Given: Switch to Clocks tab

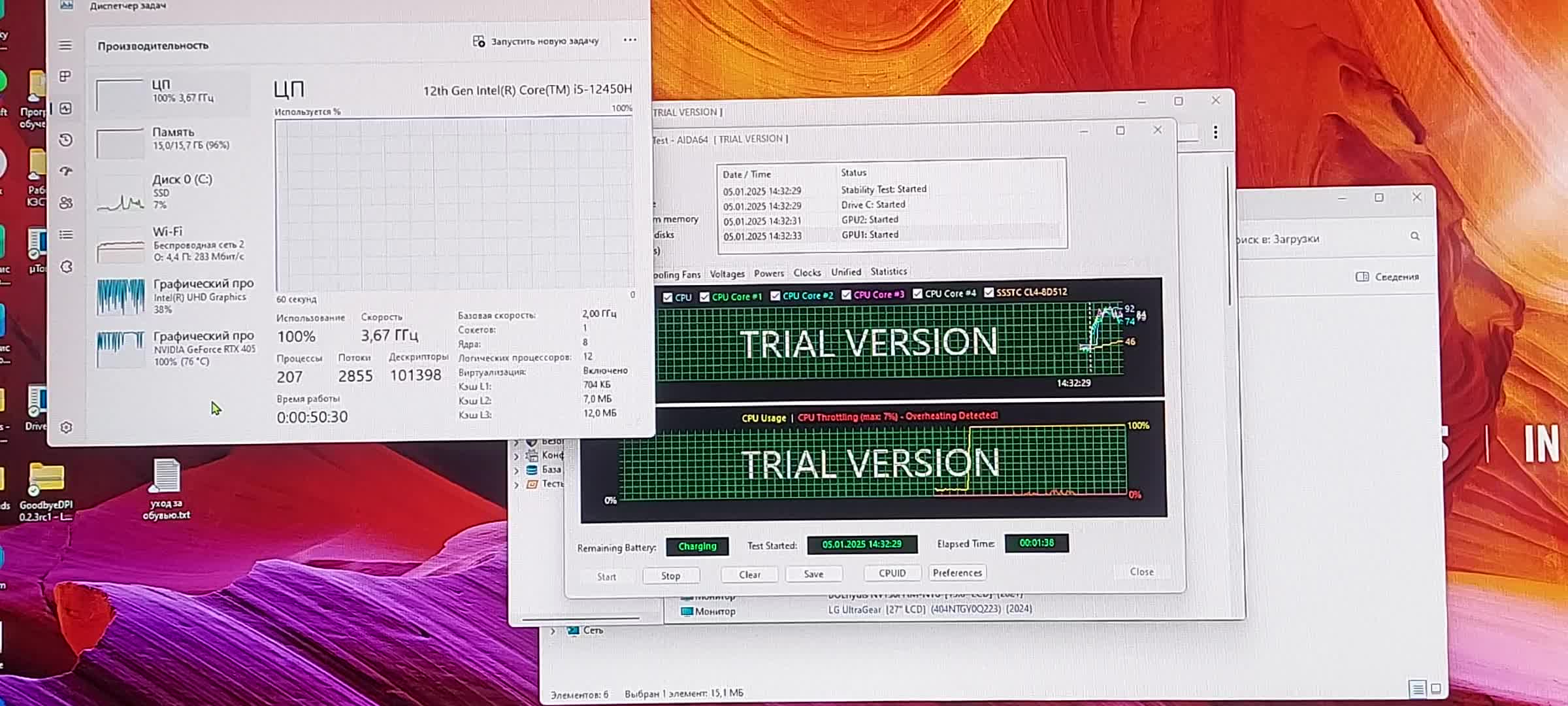Looking at the screenshot, I should pyautogui.click(x=807, y=273).
